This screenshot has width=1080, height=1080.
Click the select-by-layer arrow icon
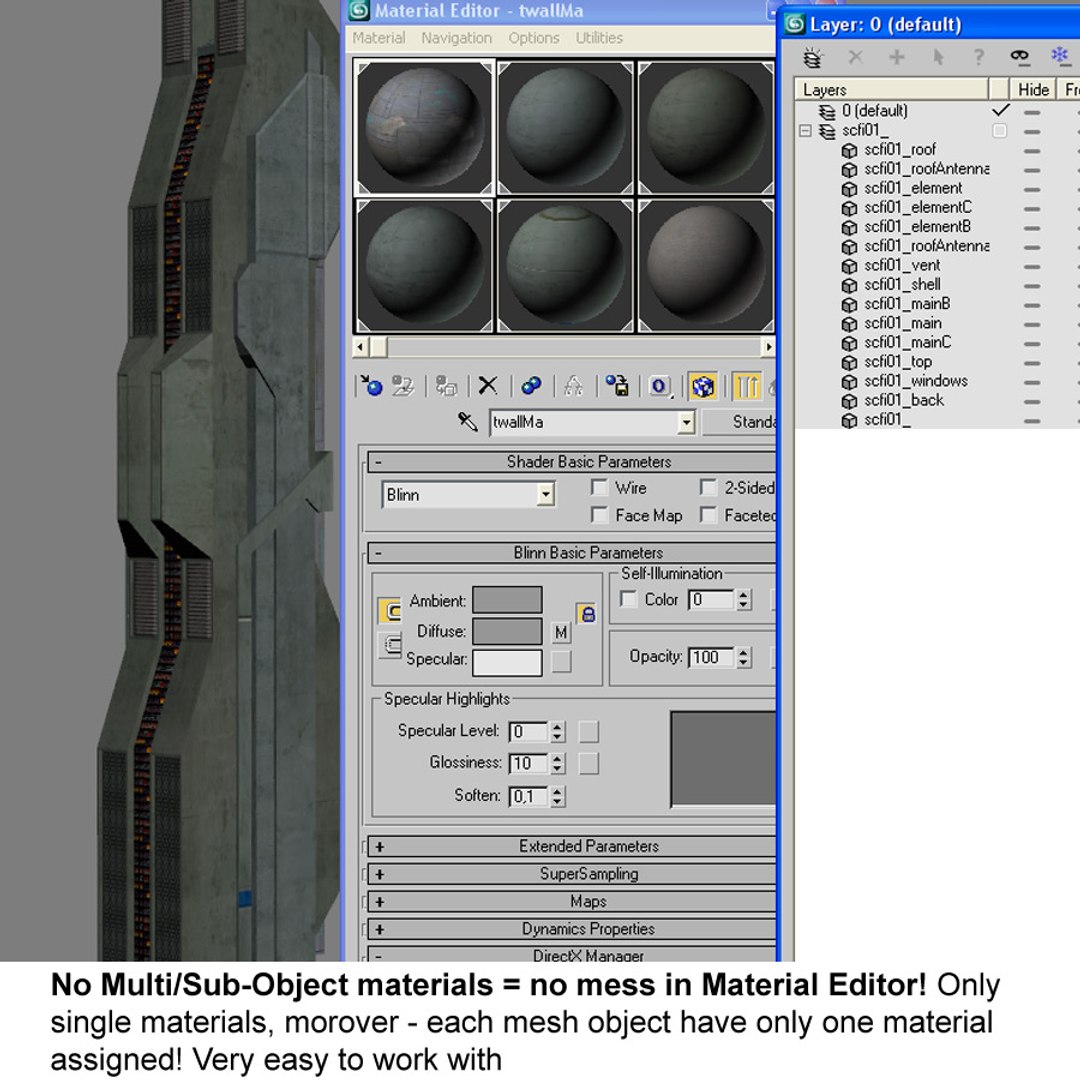937,57
